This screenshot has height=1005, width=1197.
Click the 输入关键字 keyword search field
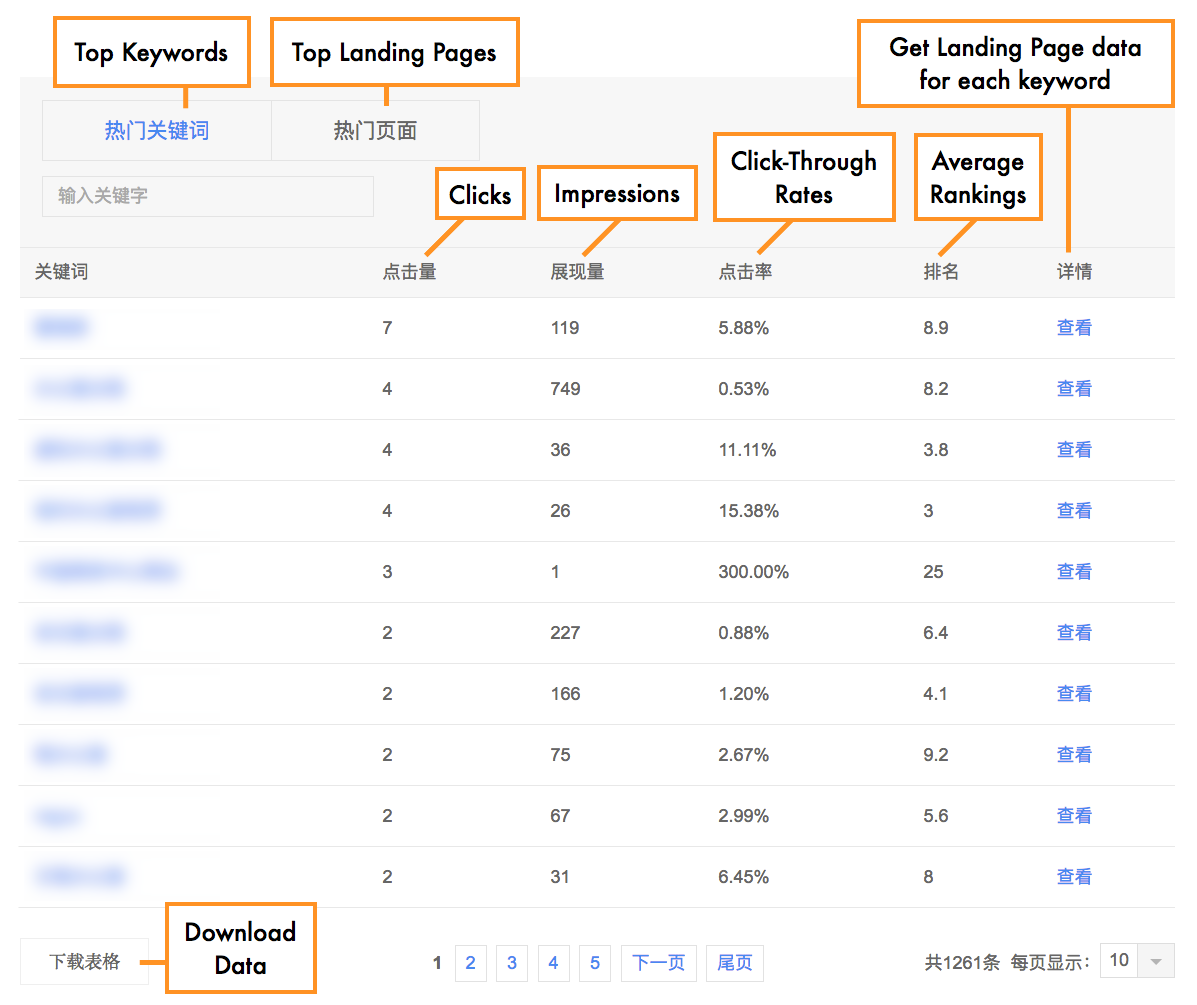tap(207, 197)
